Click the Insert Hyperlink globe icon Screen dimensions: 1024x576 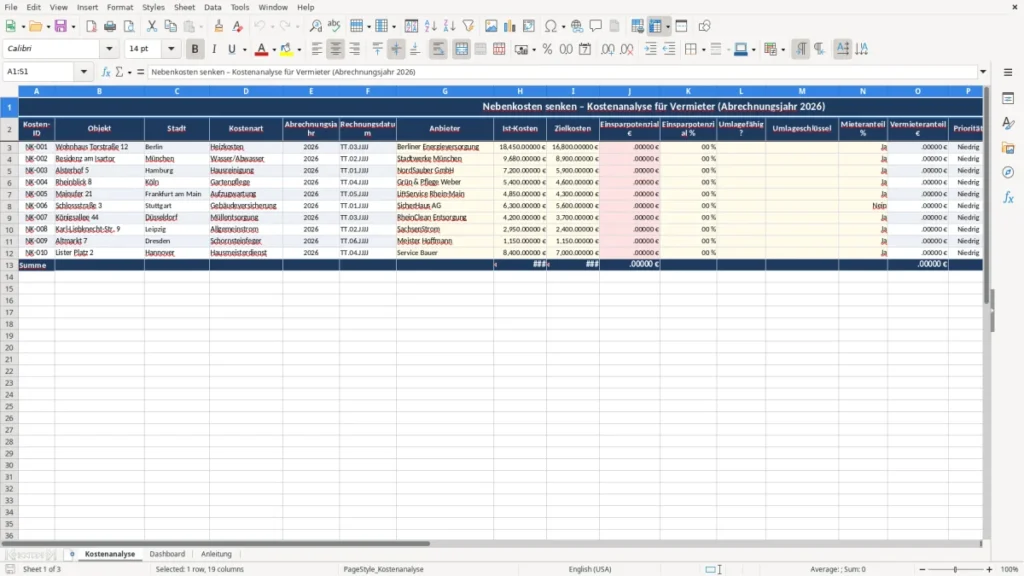[577, 26]
